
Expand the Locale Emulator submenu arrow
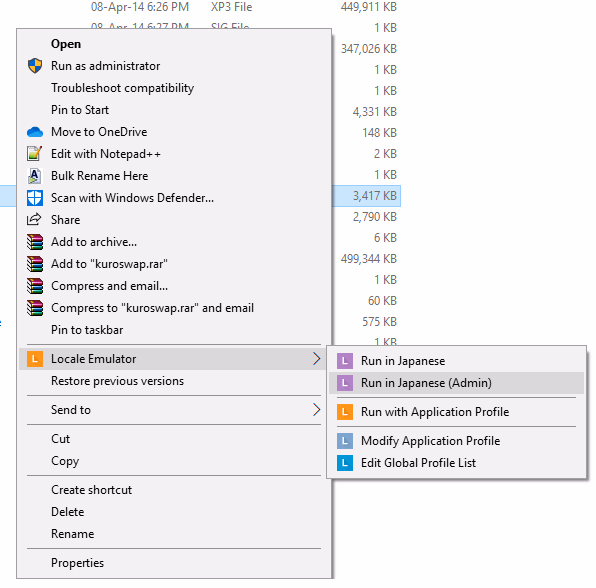[x=316, y=358]
